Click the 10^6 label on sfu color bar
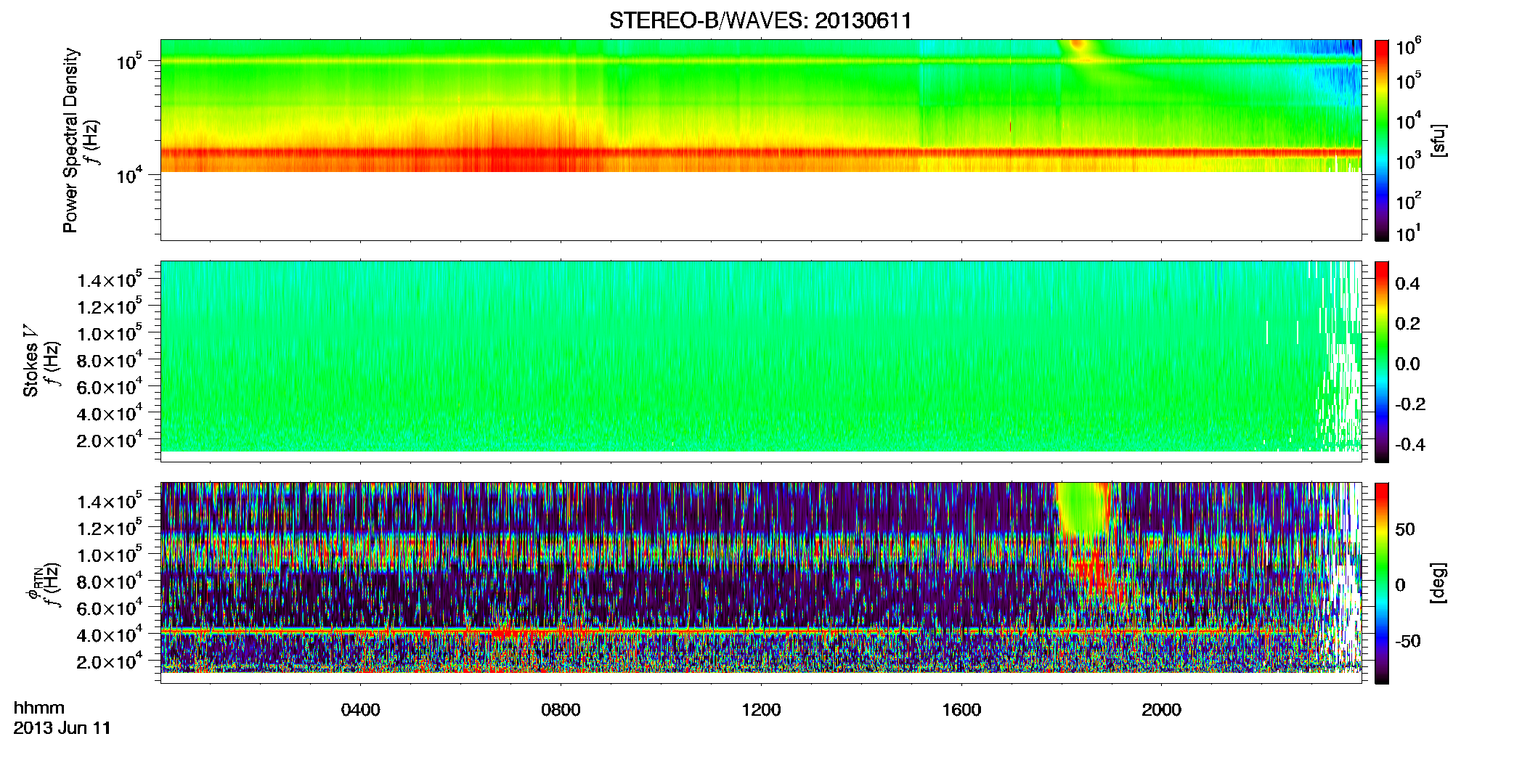The image size is (1522, 784). [1409, 47]
